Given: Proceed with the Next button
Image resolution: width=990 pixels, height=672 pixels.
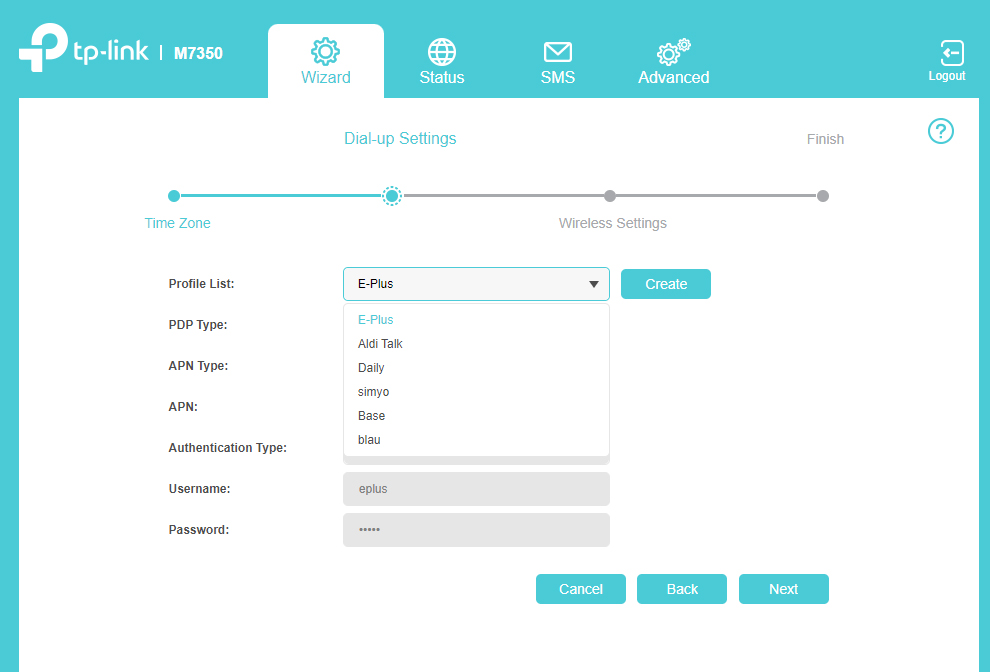Looking at the screenshot, I should pos(784,589).
